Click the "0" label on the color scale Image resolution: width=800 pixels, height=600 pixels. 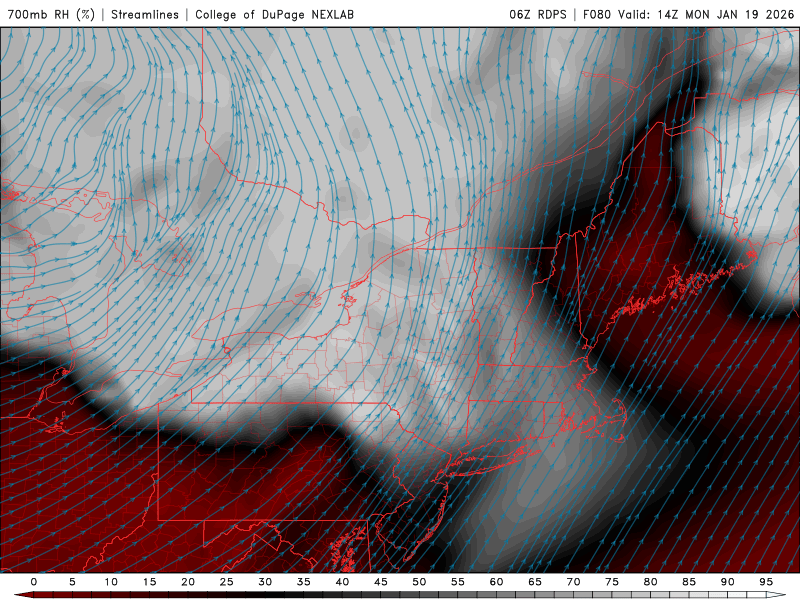(34, 582)
